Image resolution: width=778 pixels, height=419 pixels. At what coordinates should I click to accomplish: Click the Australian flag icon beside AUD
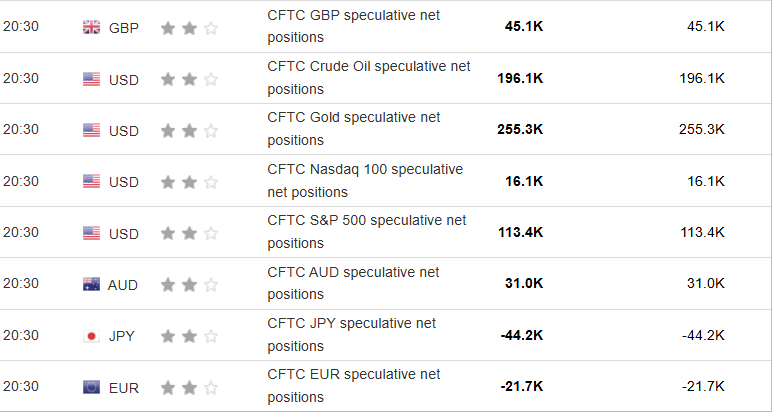(91, 285)
